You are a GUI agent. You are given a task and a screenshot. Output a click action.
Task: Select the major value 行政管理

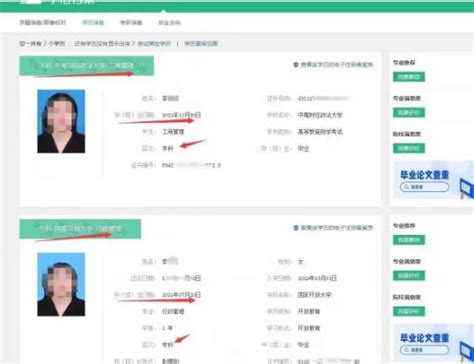click(x=173, y=312)
